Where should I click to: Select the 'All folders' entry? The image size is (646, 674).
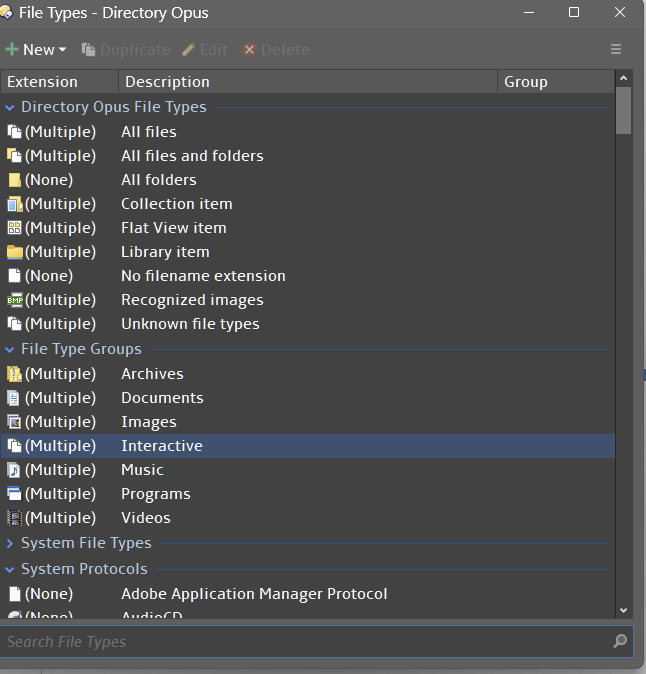[159, 180]
